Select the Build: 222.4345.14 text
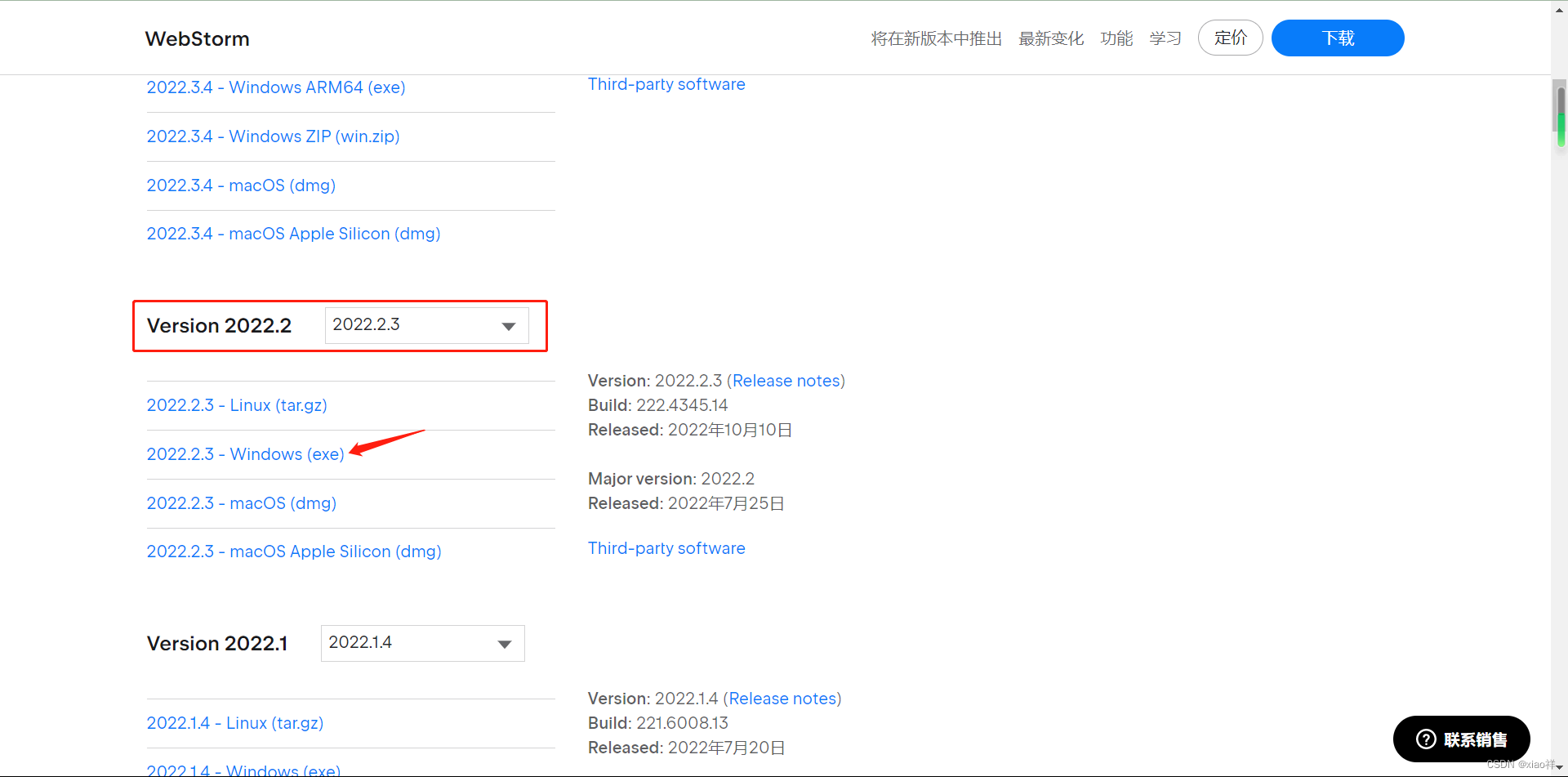1568x777 pixels. tap(657, 405)
